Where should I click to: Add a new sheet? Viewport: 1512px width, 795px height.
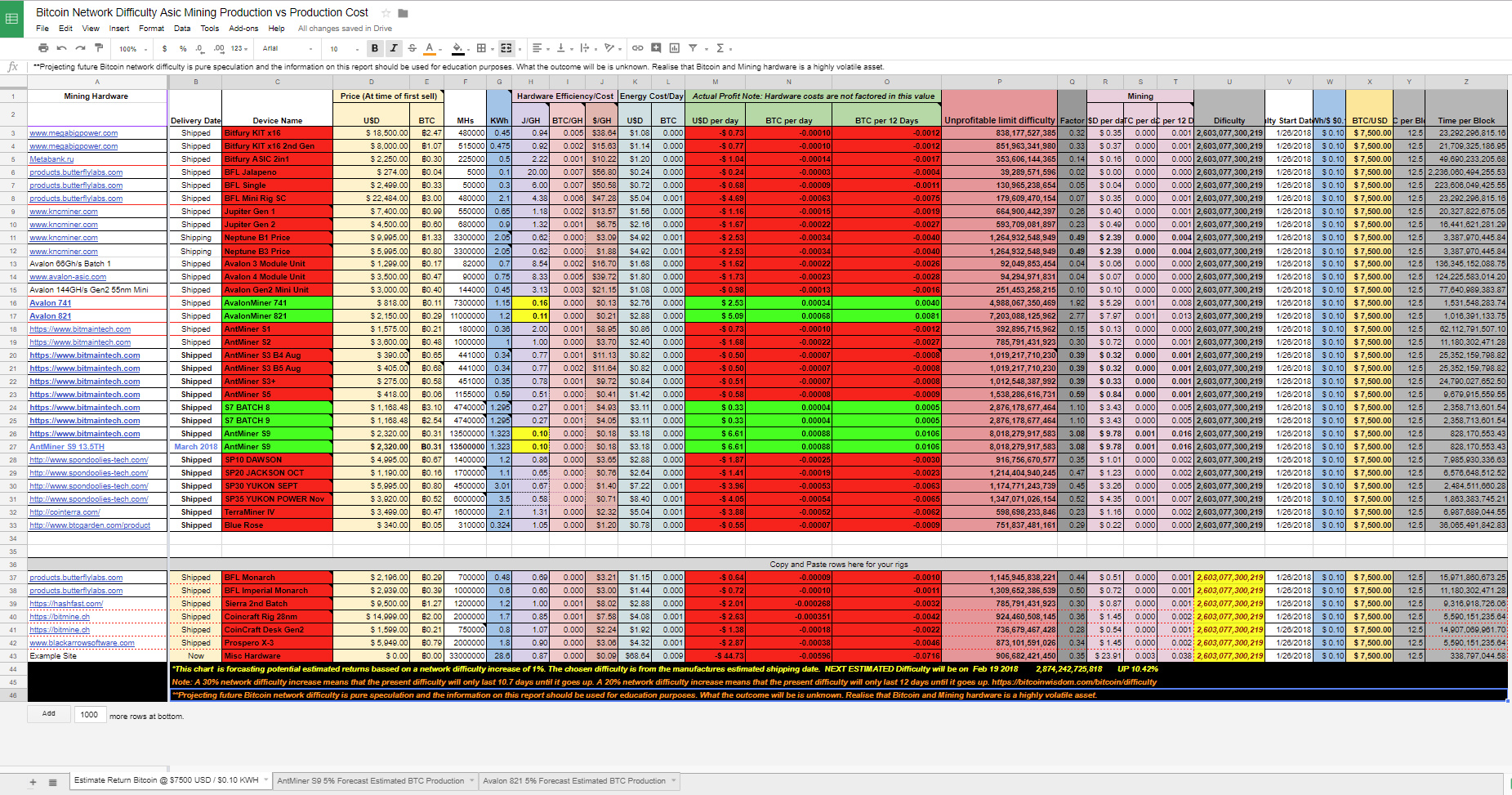coord(33,782)
